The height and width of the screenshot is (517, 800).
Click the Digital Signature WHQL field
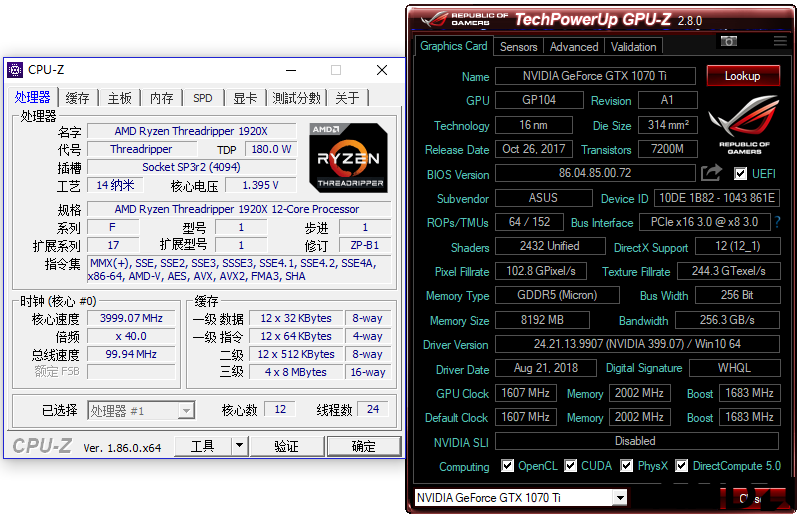click(734, 367)
